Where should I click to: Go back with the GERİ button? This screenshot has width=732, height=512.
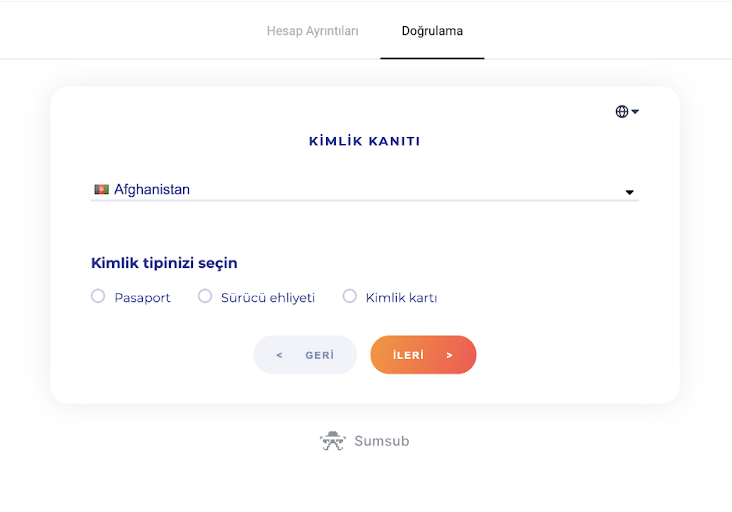pos(305,355)
